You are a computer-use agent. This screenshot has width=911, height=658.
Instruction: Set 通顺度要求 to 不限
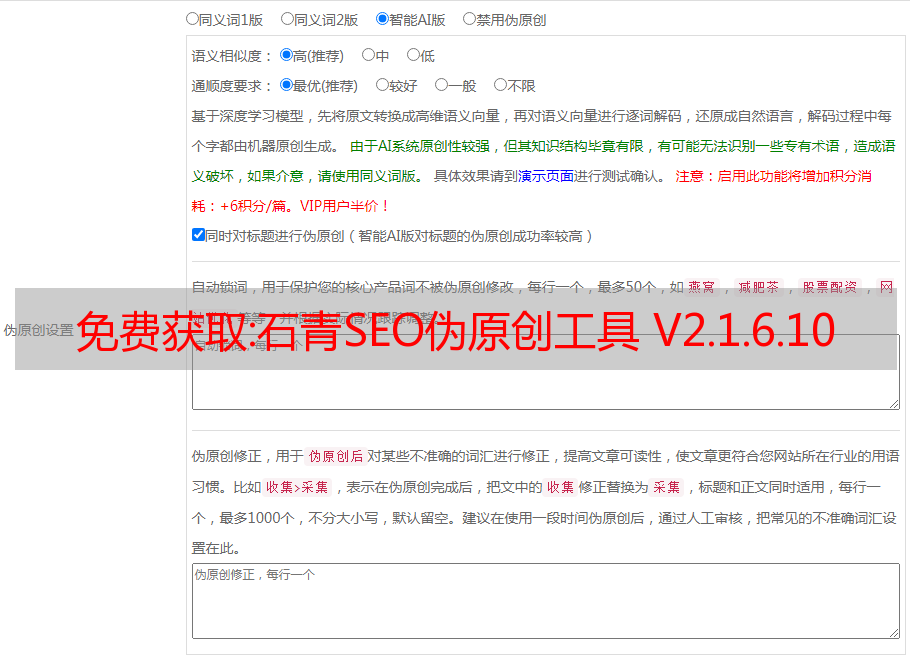[500, 85]
